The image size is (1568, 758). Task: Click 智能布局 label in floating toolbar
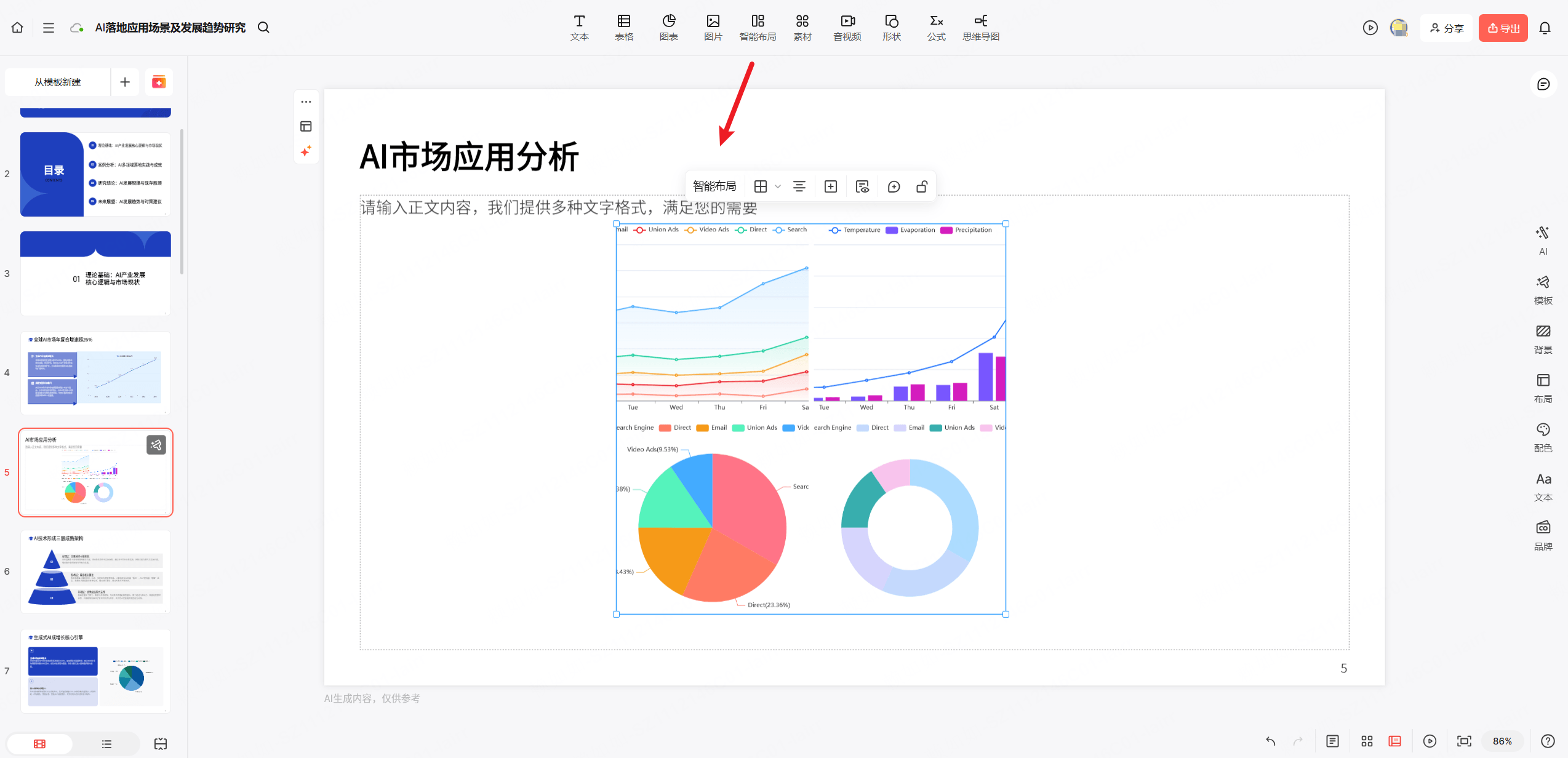714,186
